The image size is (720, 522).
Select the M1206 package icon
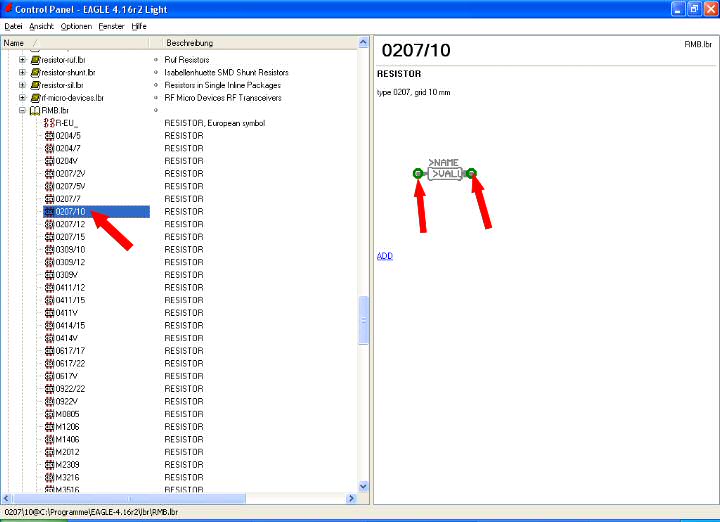(x=49, y=427)
